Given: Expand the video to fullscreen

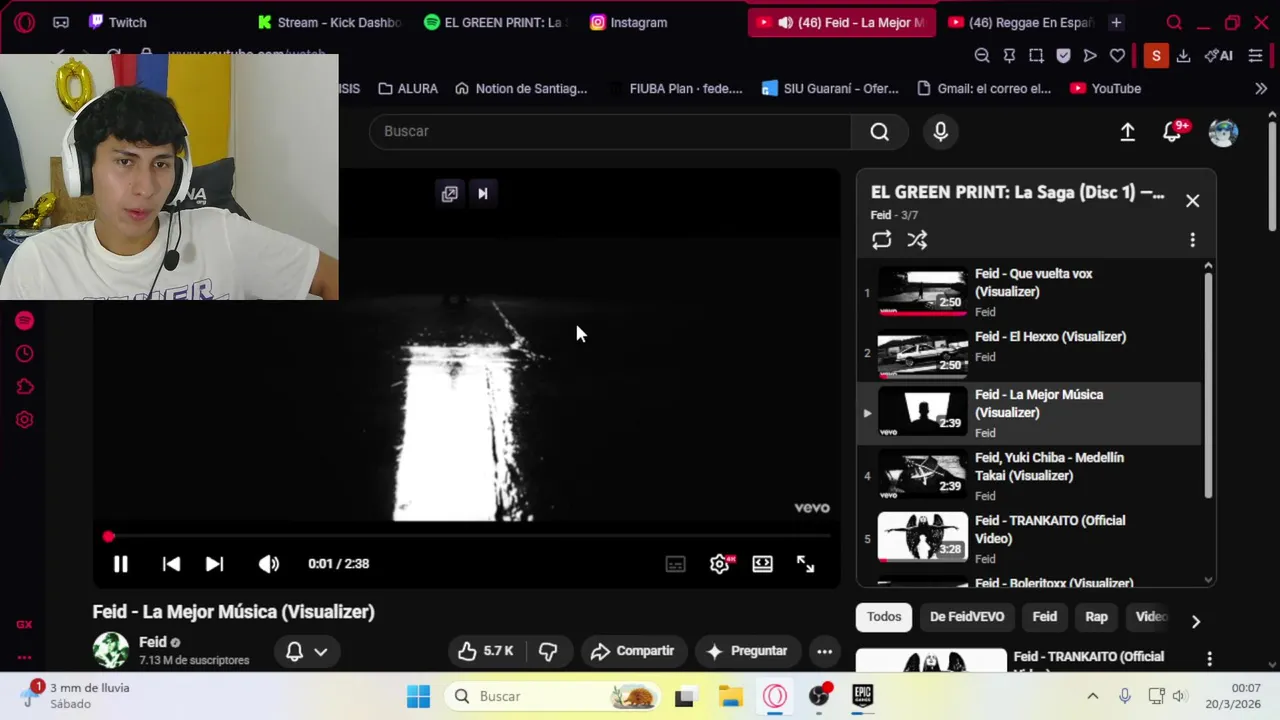Looking at the screenshot, I should pyautogui.click(x=806, y=564).
